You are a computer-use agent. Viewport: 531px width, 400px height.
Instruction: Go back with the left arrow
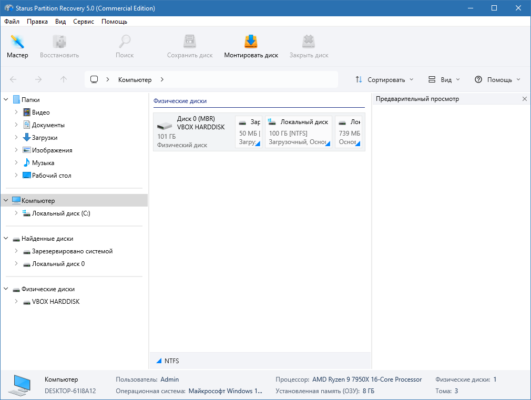(x=13, y=80)
